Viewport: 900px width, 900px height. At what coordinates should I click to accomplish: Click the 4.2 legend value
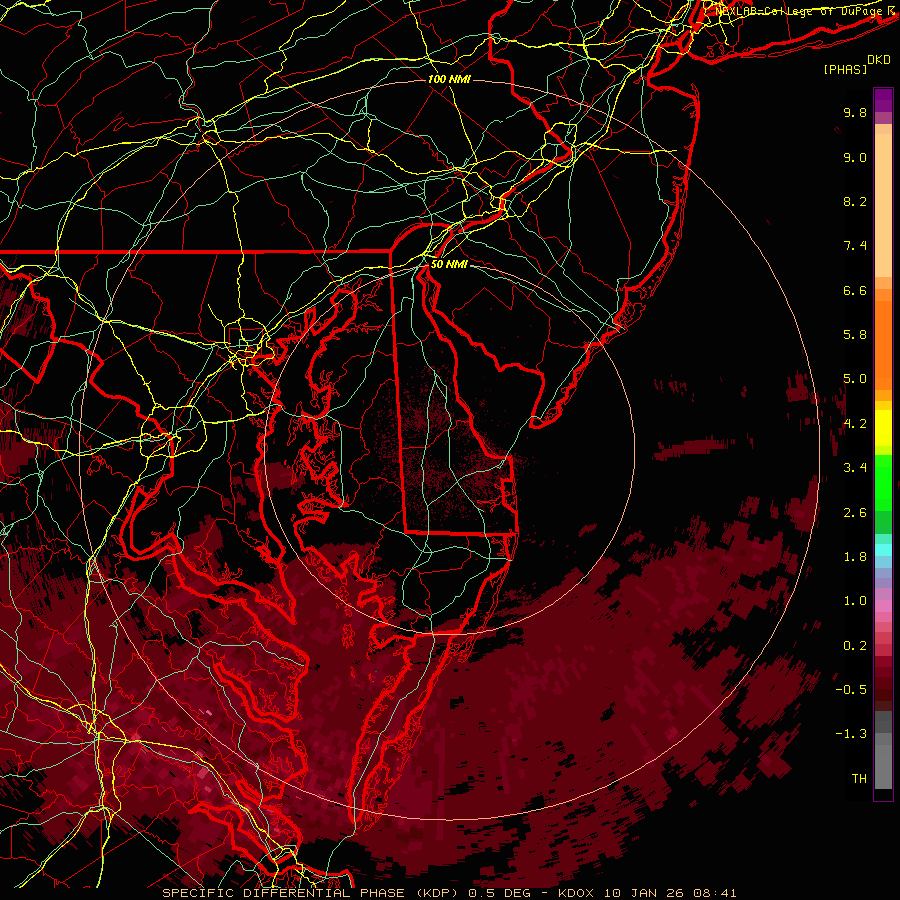click(x=855, y=424)
